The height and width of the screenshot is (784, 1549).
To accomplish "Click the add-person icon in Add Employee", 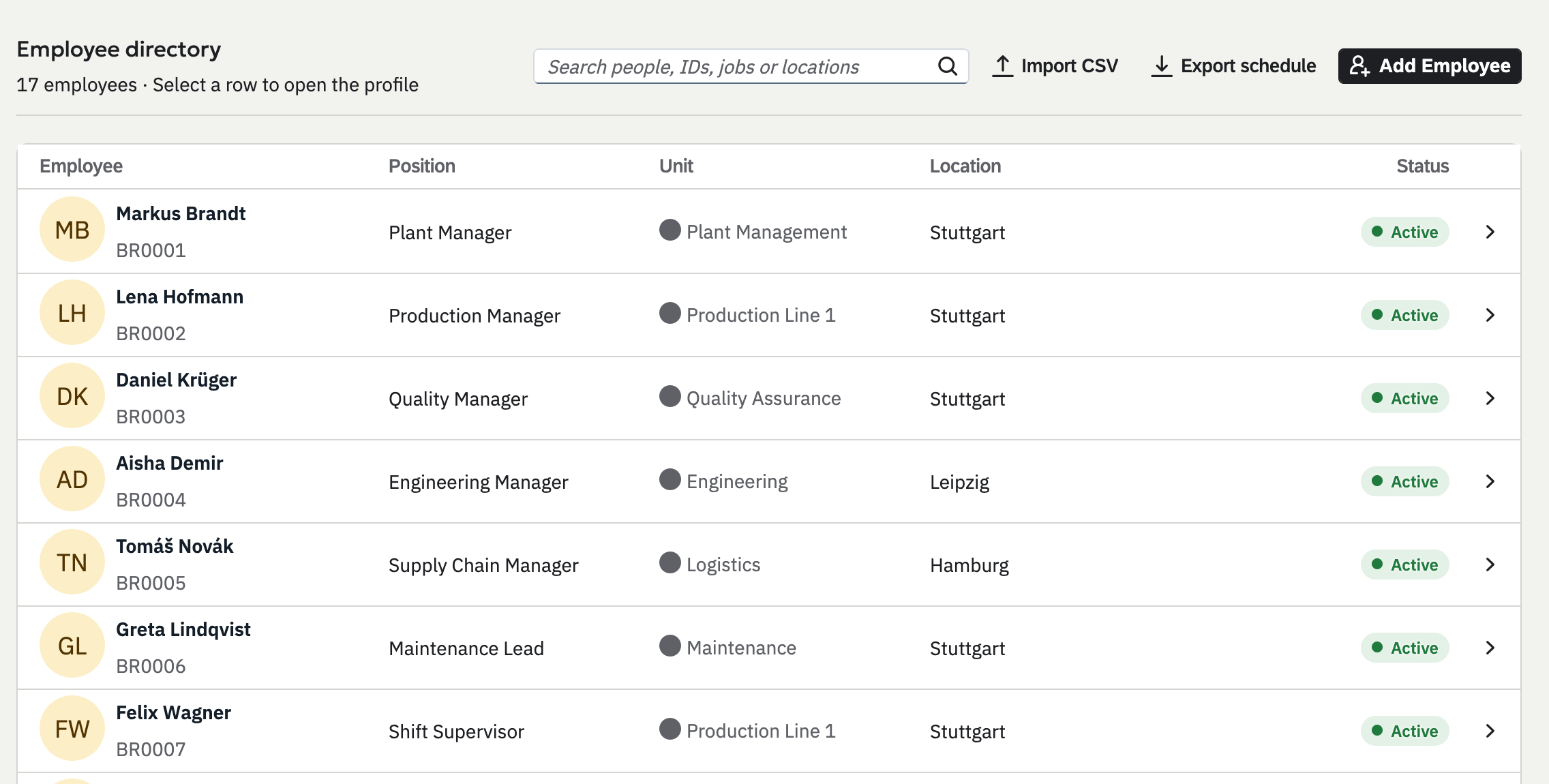I will point(1359,66).
